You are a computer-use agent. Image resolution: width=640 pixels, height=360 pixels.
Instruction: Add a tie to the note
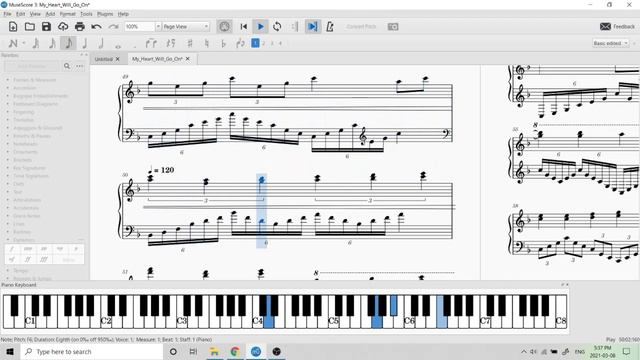[151, 43]
